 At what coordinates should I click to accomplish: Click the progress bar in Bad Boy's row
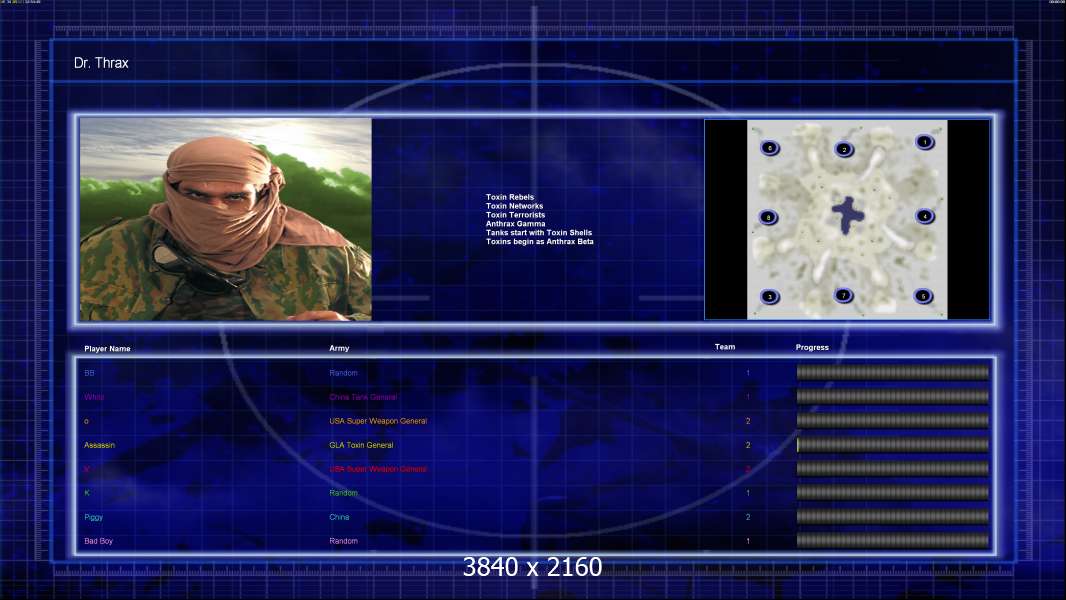pos(893,541)
